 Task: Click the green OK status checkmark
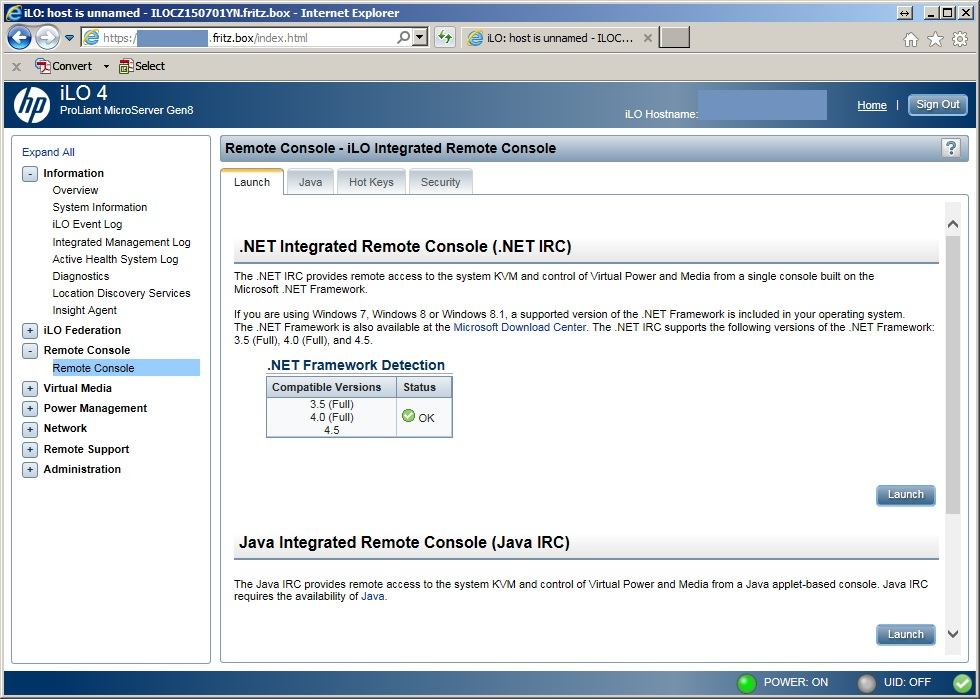409,416
